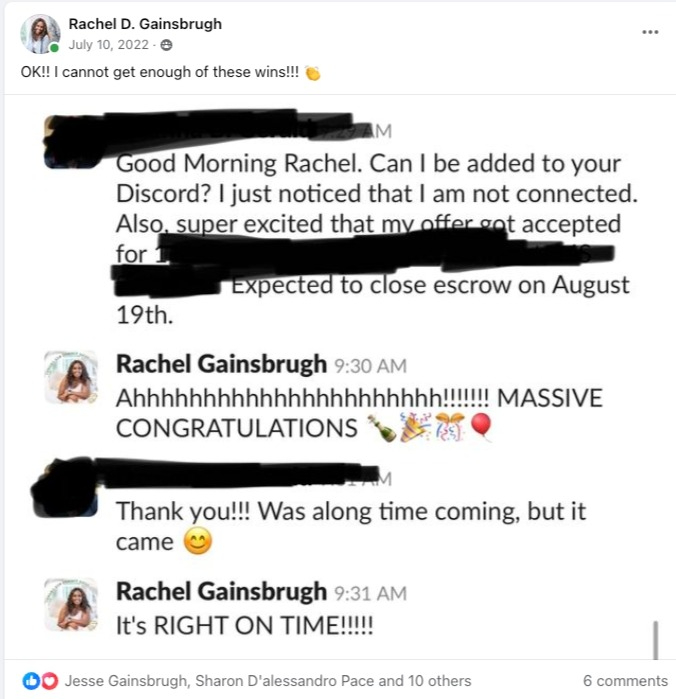View the Jesse Gainsbrugh and others reactions list
The width and height of the screenshot is (676, 699).
[x=268, y=681]
